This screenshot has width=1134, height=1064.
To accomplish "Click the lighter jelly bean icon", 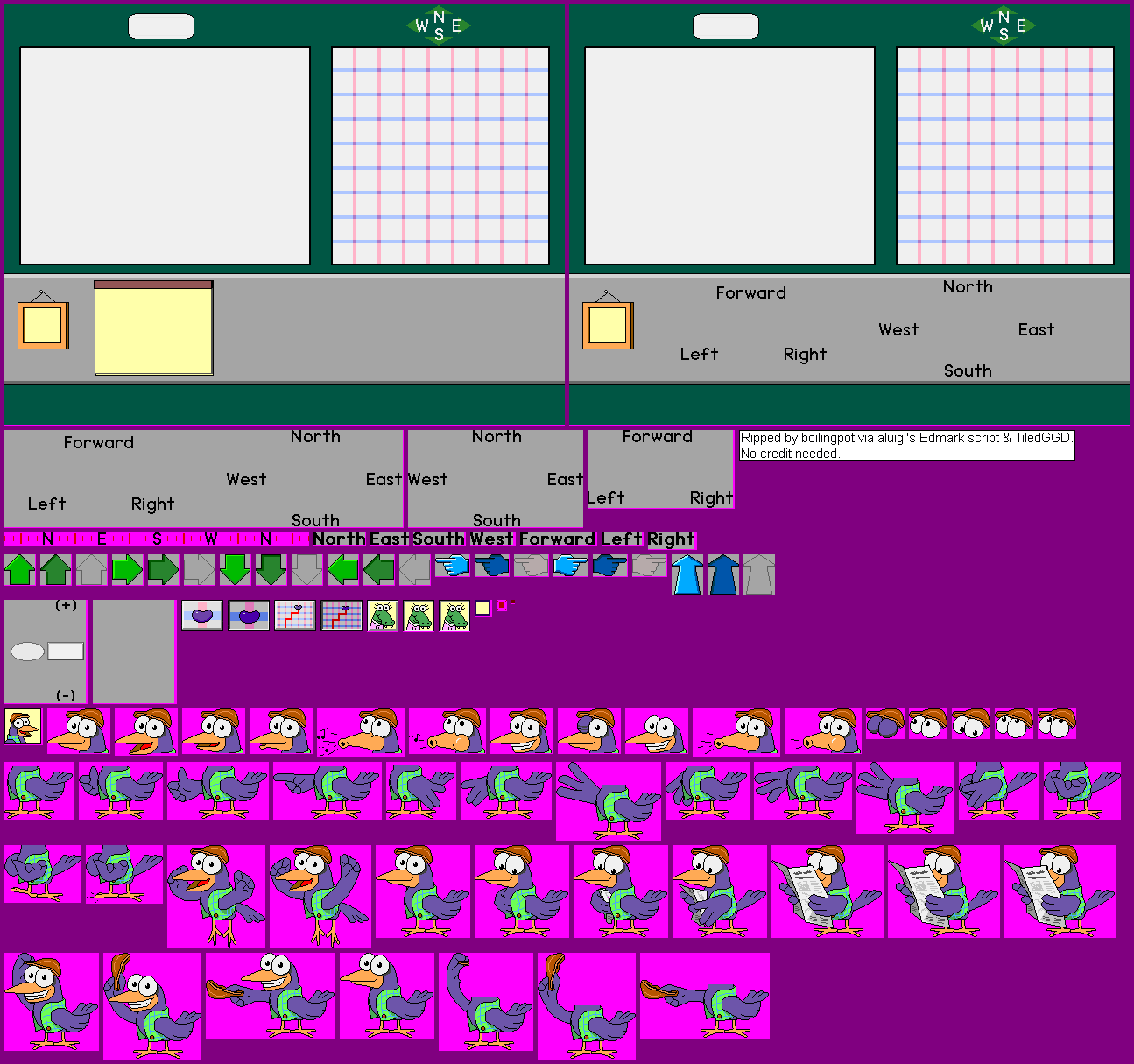I will pyautogui.click(x=202, y=615).
